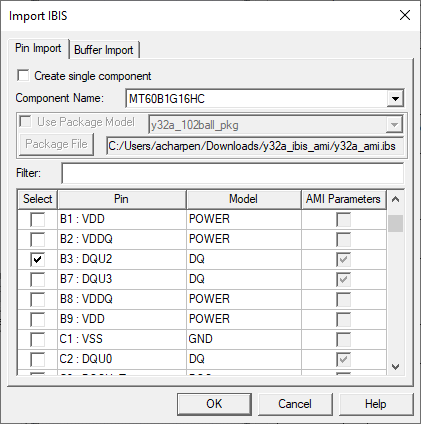Click the POWER model cell for B9
This screenshot has width=421, height=424.
click(x=244, y=319)
